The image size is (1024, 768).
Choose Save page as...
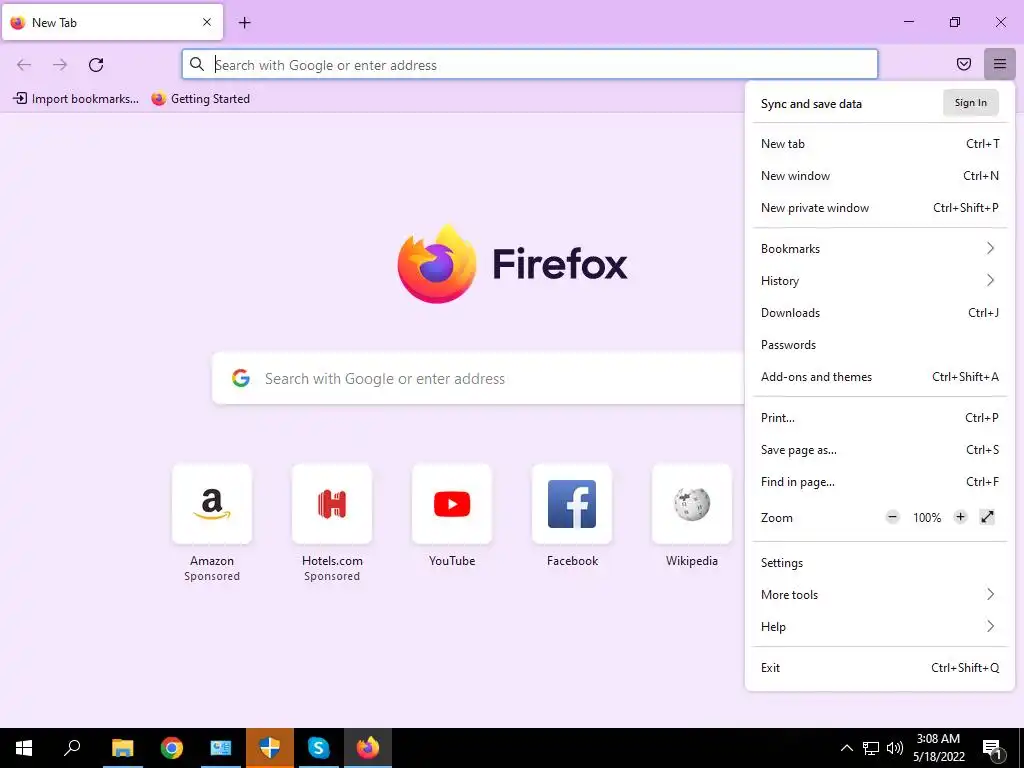pos(880,450)
